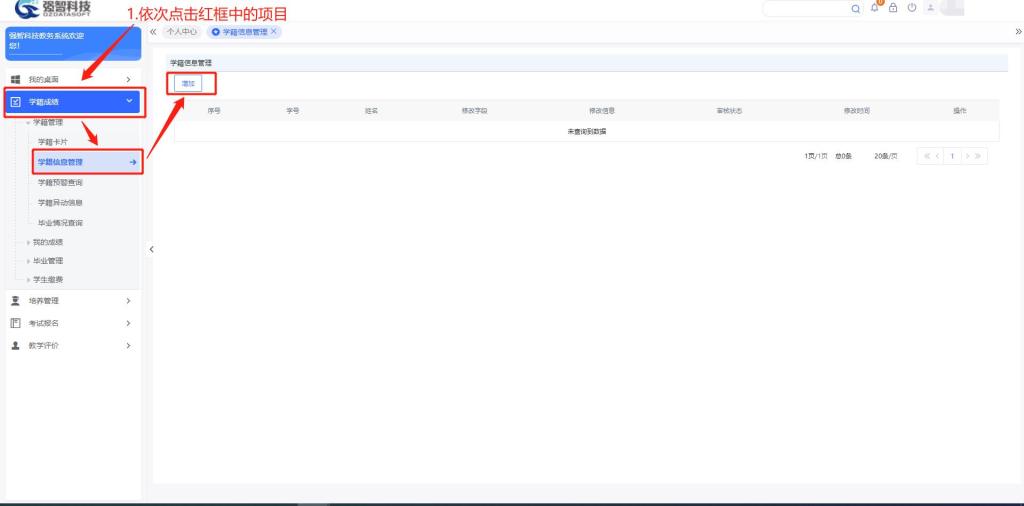Open notifications bell icon
This screenshot has height=506, width=1024.
875,8
